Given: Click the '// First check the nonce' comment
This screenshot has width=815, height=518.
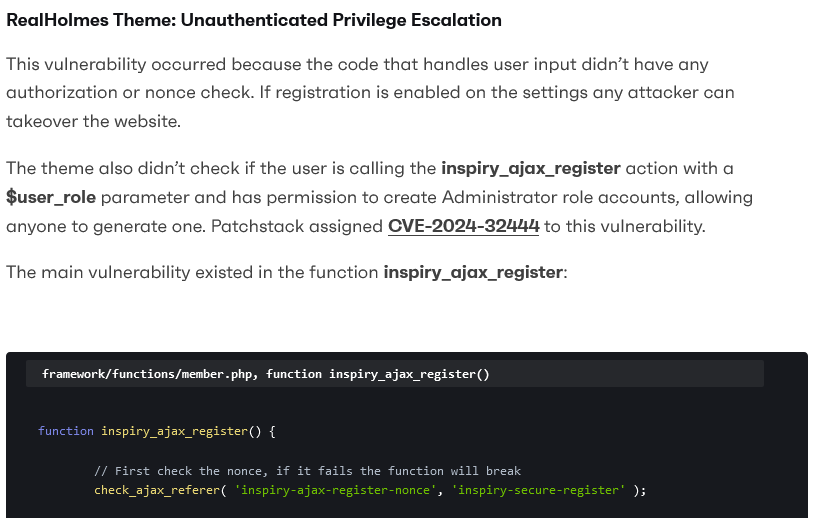Looking at the screenshot, I should [x=307, y=471].
